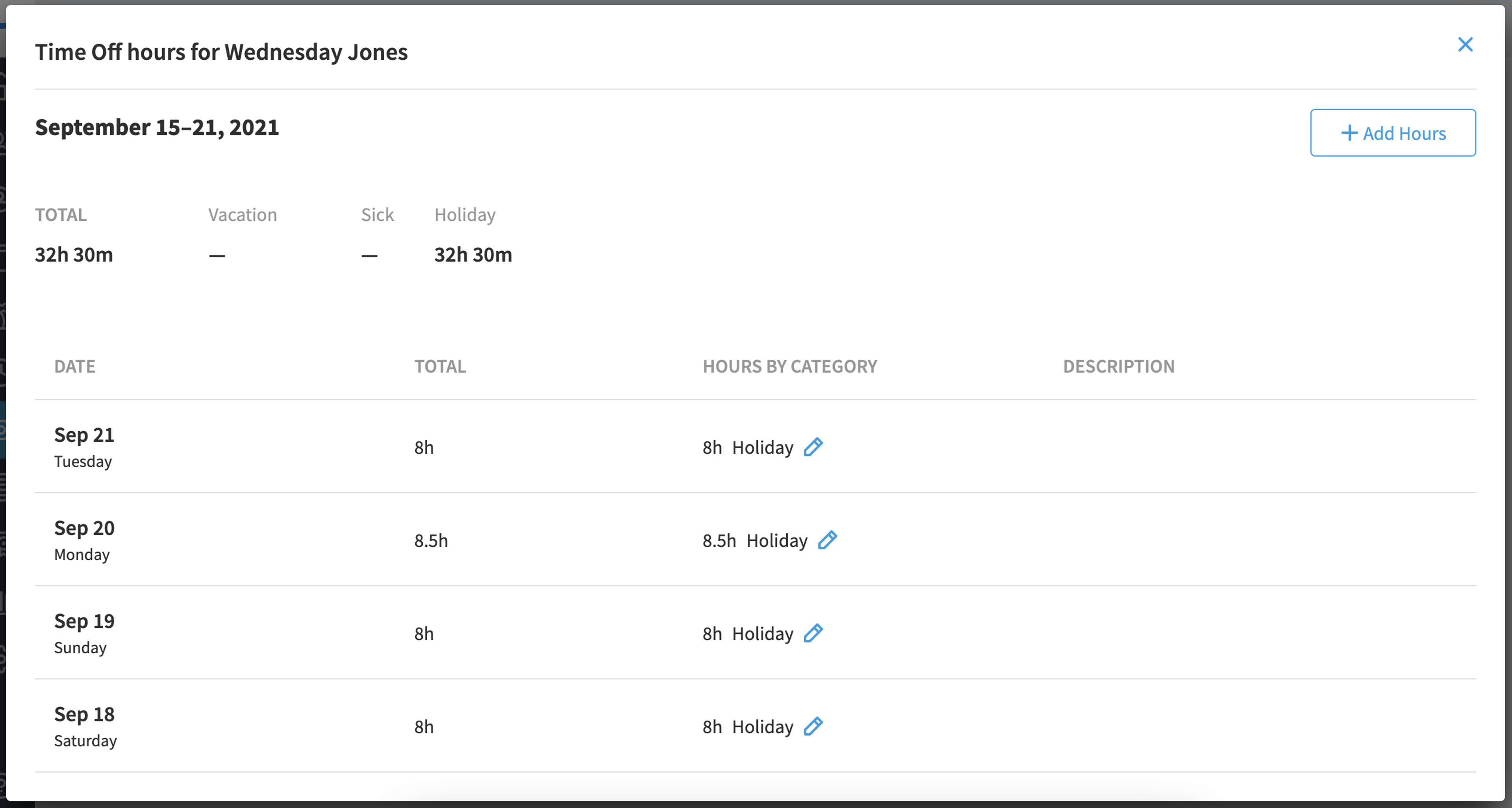
Task: Click the Add Hours button
Action: point(1393,133)
